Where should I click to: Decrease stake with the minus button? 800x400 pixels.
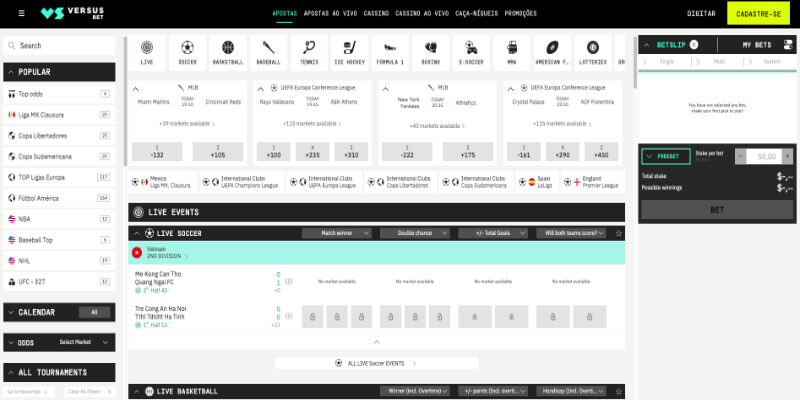click(x=740, y=157)
